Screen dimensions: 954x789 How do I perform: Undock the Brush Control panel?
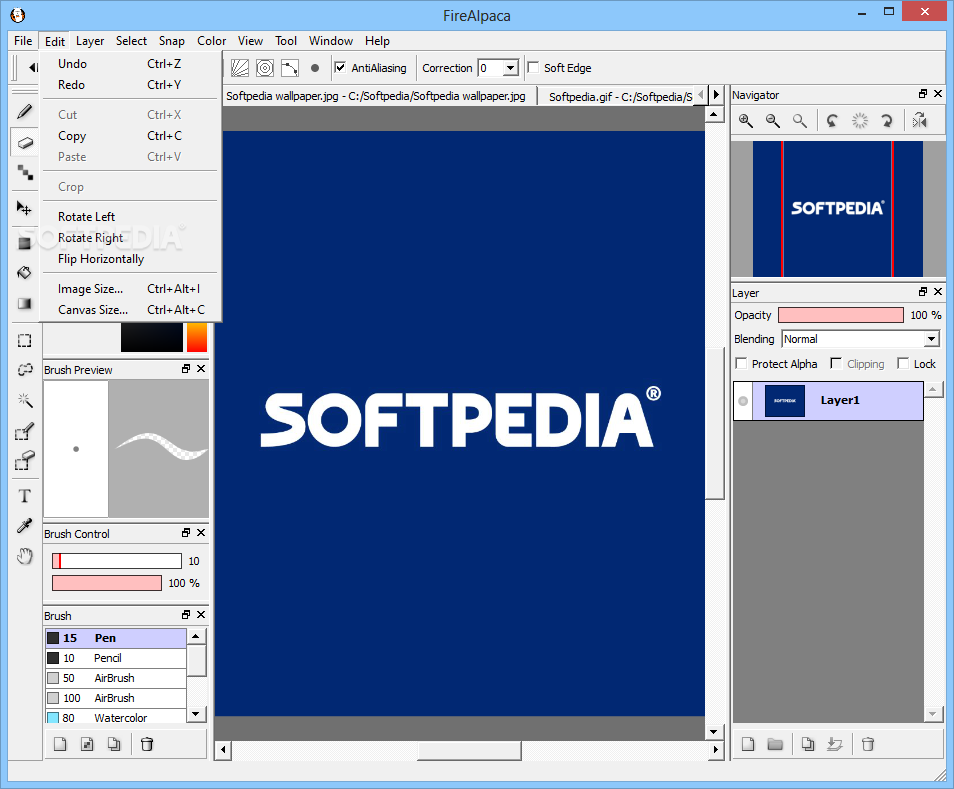(x=186, y=532)
